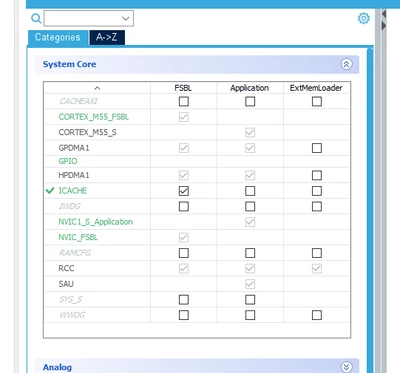The image size is (400, 373).
Task: Enable RAMCFG for Application
Action: (250, 253)
